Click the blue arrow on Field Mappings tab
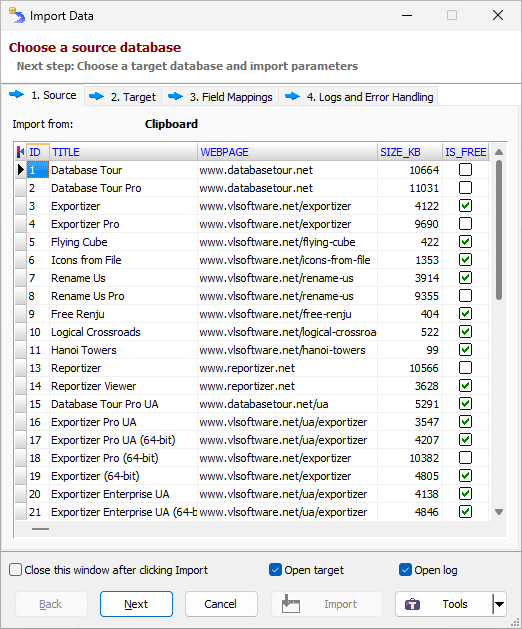Viewport: 522px width, 629px height. pos(175,96)
